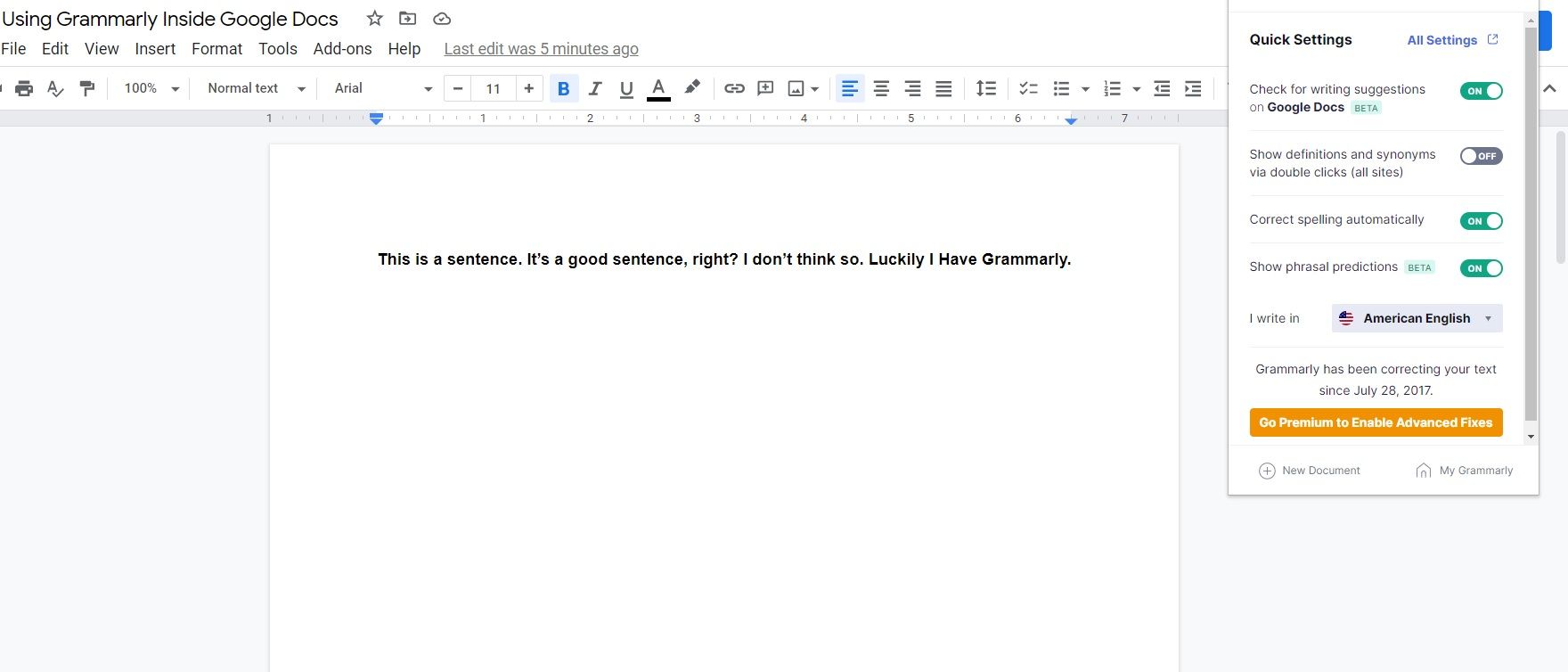1568x672 pixels.
Task: Click the move to folder icon
Action: click(407, 19)
